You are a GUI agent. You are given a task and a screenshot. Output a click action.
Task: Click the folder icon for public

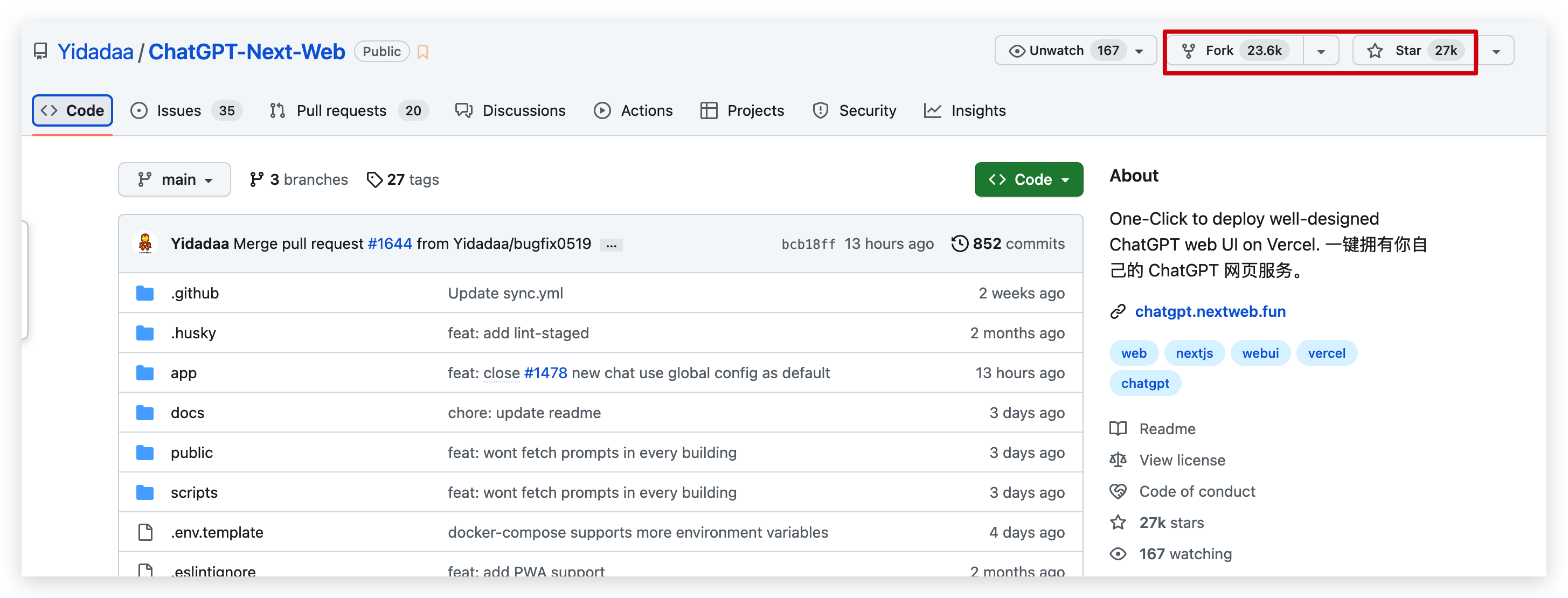[x=145, y=453]
